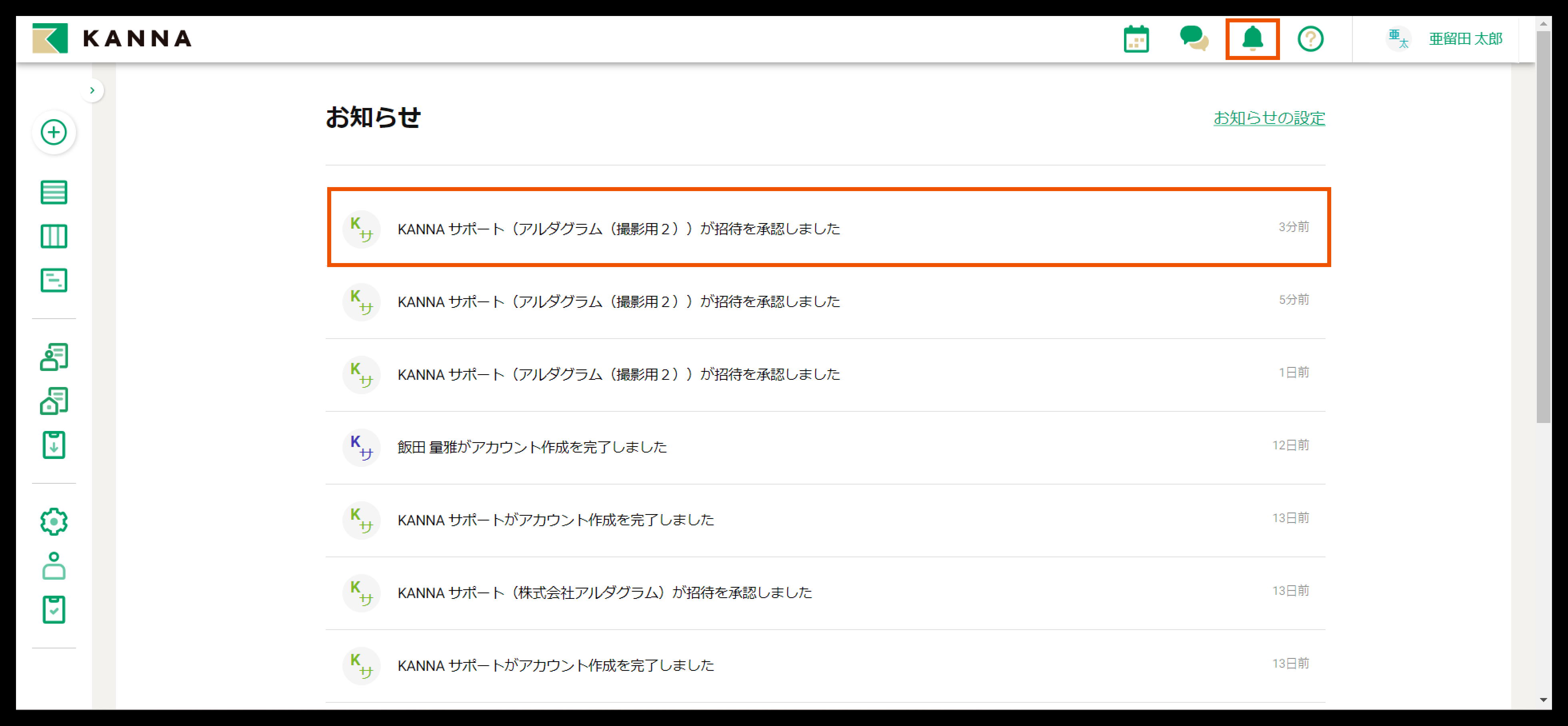
Task: Open the settings gear sidebar icon
Action: (54, 522)
